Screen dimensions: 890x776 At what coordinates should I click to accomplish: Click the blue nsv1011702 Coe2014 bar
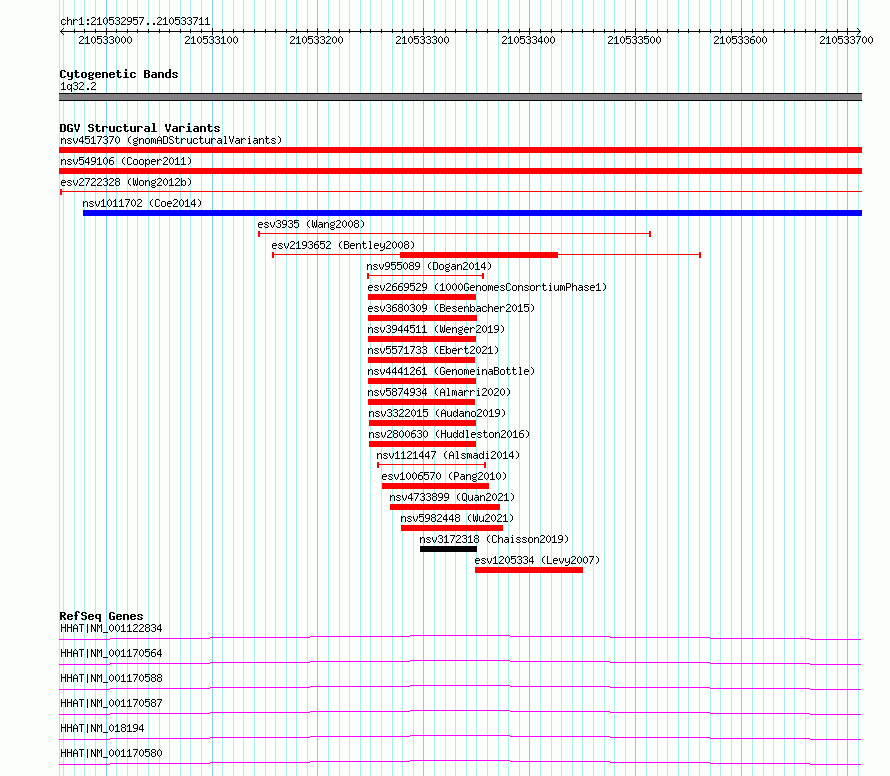pos(472,213)
